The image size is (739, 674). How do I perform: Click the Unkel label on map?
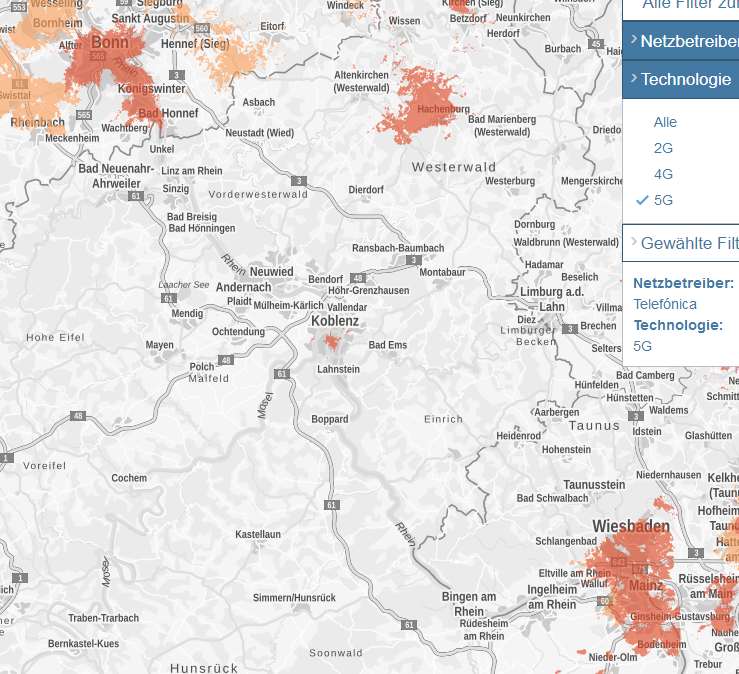[162, 149]
